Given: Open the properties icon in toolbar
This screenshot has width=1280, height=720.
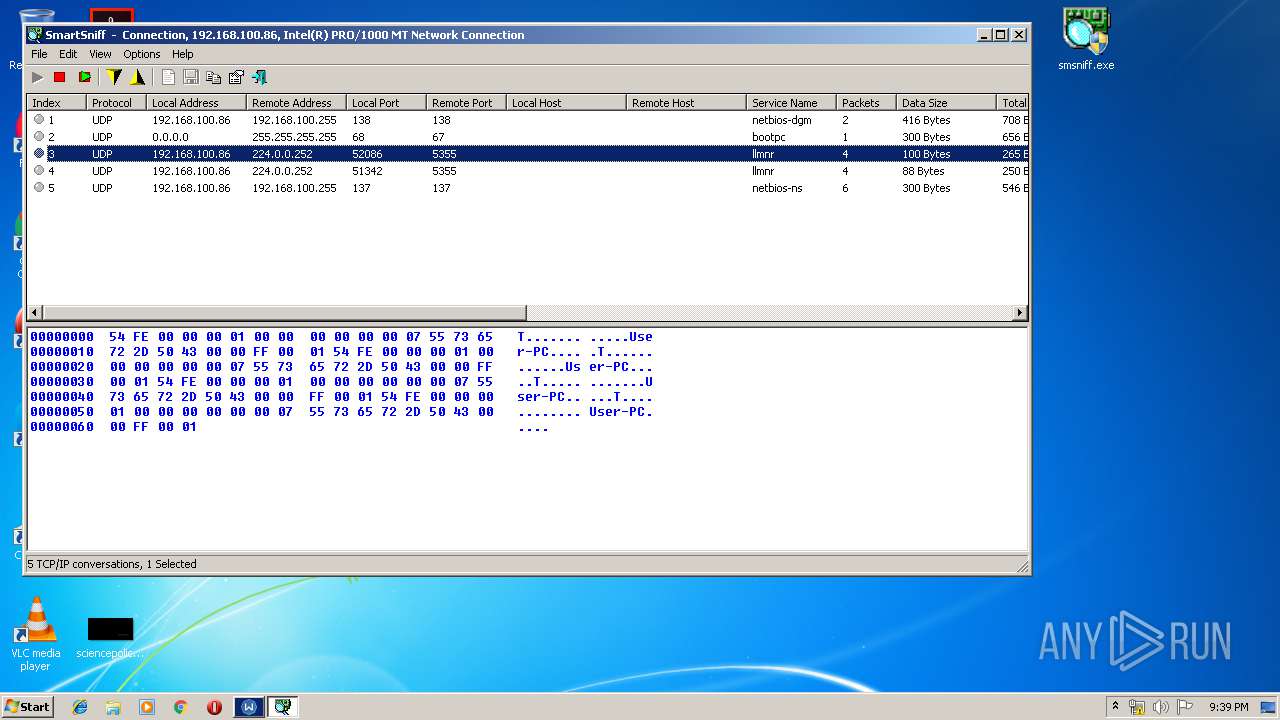Looking at the screenshot, I should pos(236,77).
